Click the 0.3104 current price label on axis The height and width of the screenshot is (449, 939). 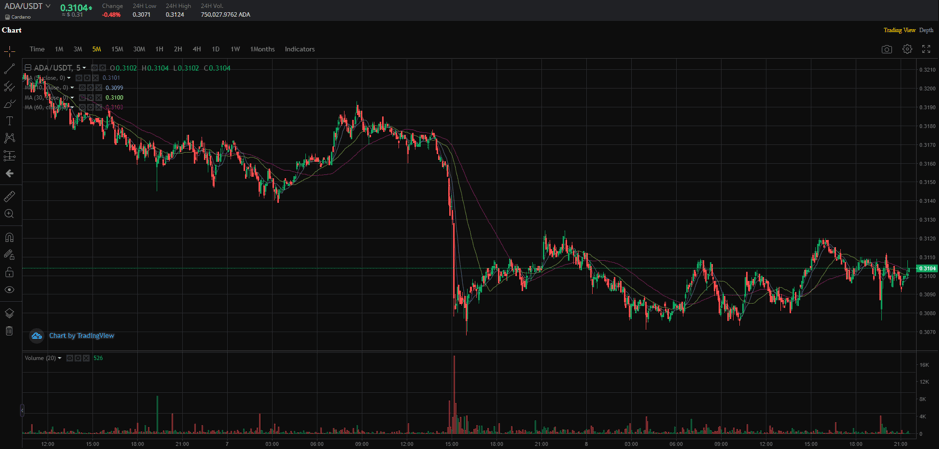(926, 268)
